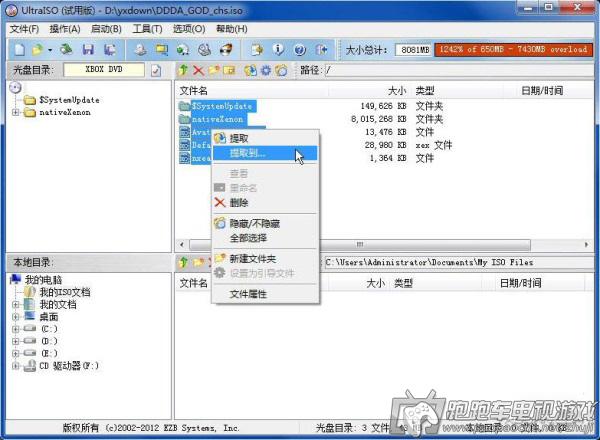Viewport: 600px width, 440px height.
Task: Click the 8081MB total size box
Action: coord(414,50)
